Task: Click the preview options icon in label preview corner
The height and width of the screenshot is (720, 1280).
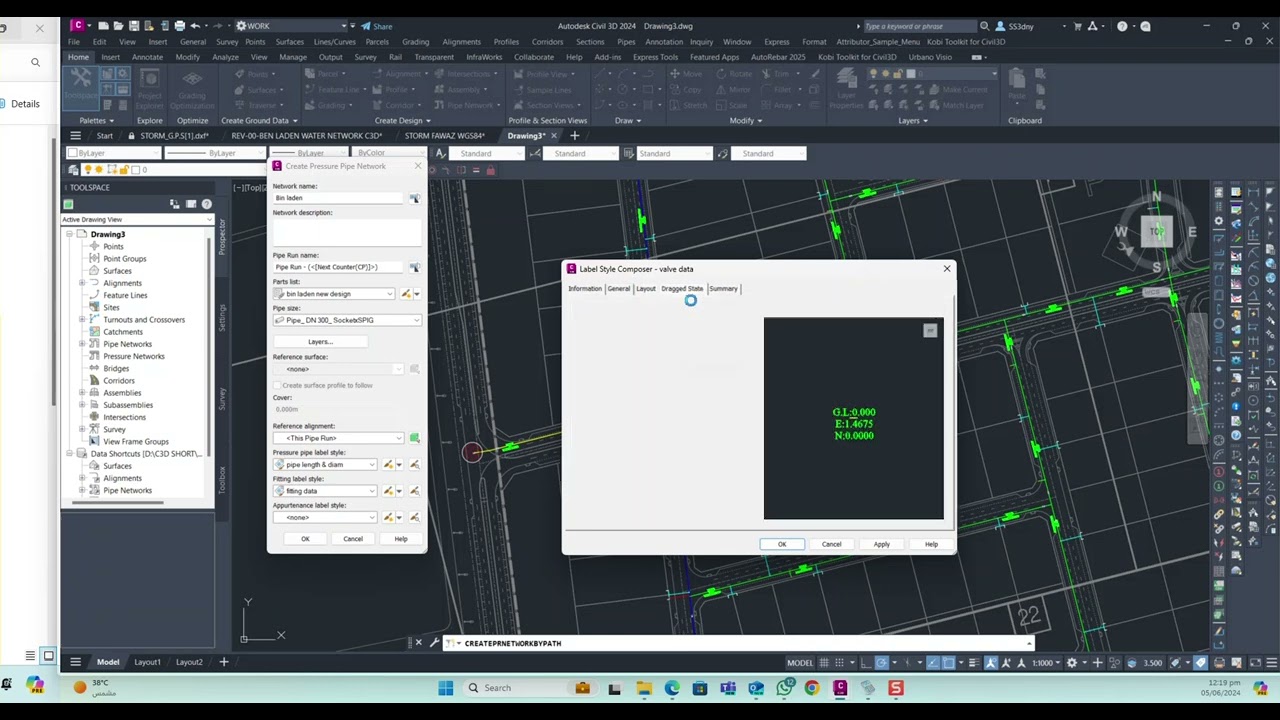Action: 930,330
